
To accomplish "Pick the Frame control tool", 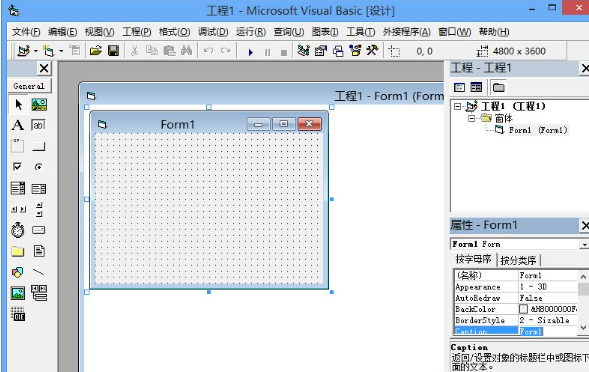I will click(x=17, y=146).
